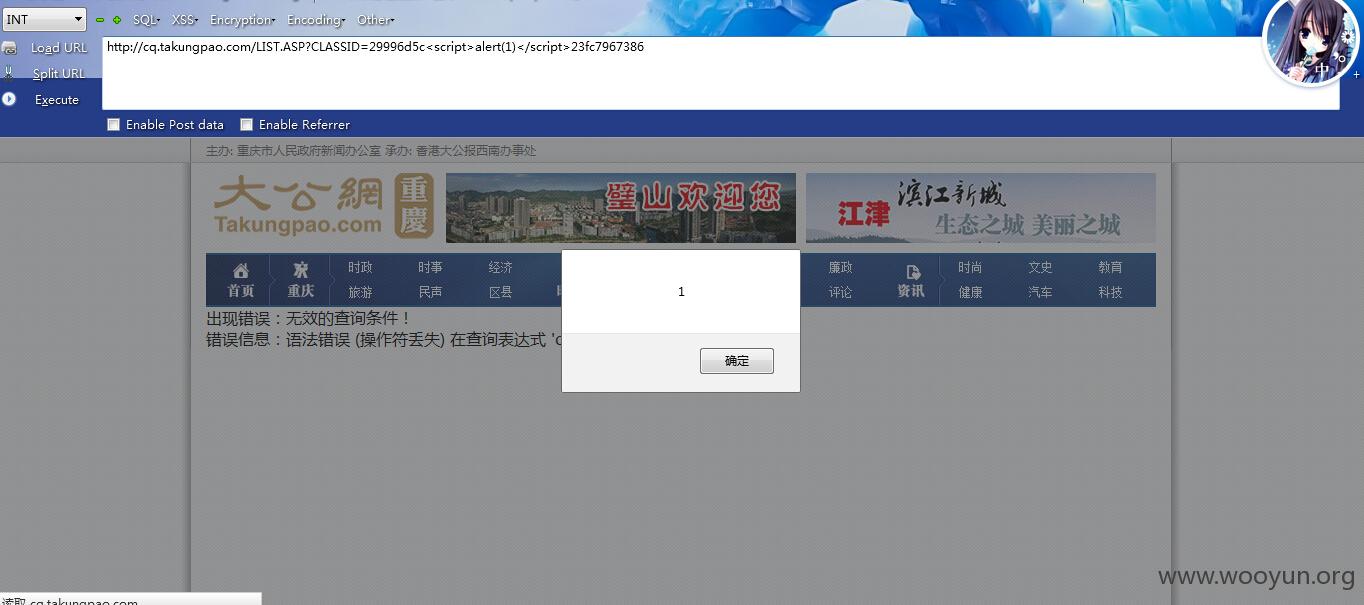This screenshot has width=1364, height=605.
Task: Open the 时尚 navigation link
Action: pyautogui.click(x=970, y=268)
